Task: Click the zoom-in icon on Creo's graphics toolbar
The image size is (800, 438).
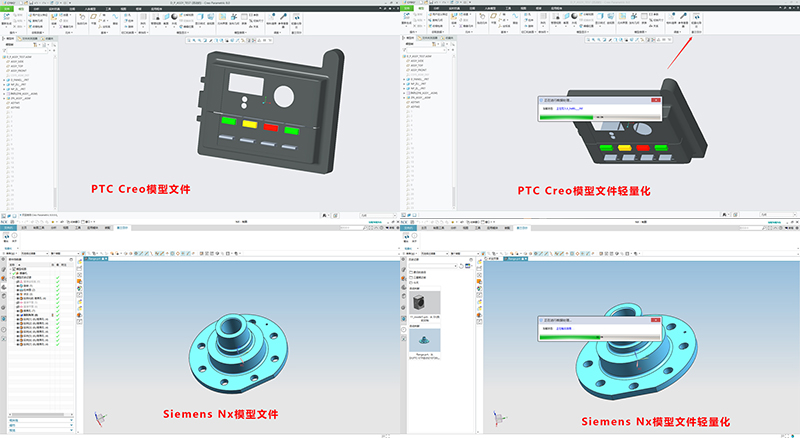Action: [x=193, y=39]
